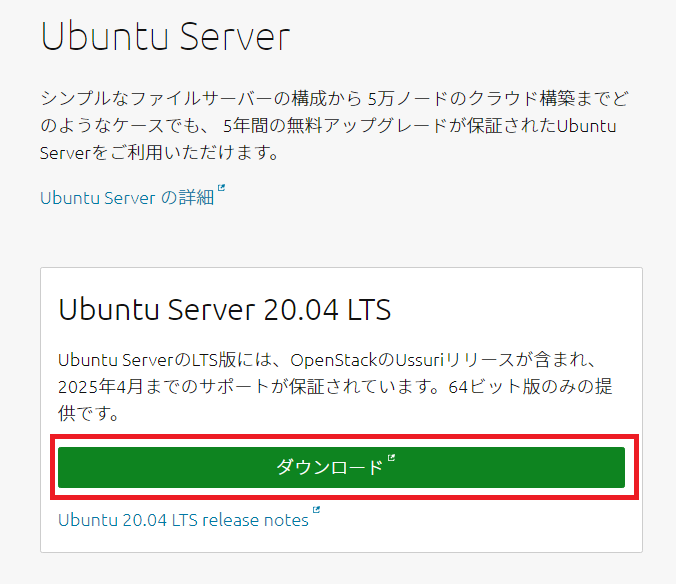This screenshot has width=676, height=584.
Task: Click 供です。 at end of card description
Action: [88, 413]
